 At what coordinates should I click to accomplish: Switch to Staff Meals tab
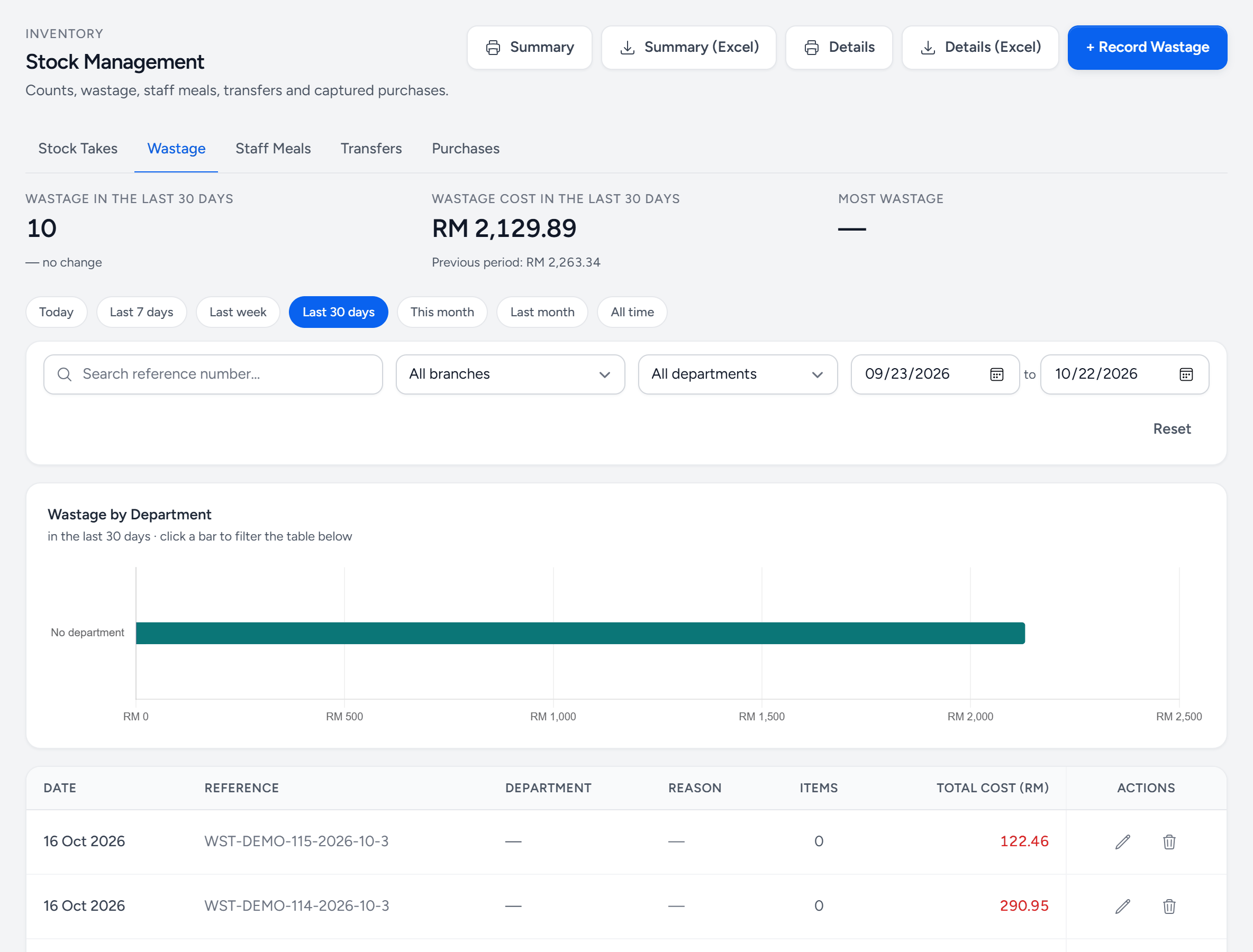point(273,149)
